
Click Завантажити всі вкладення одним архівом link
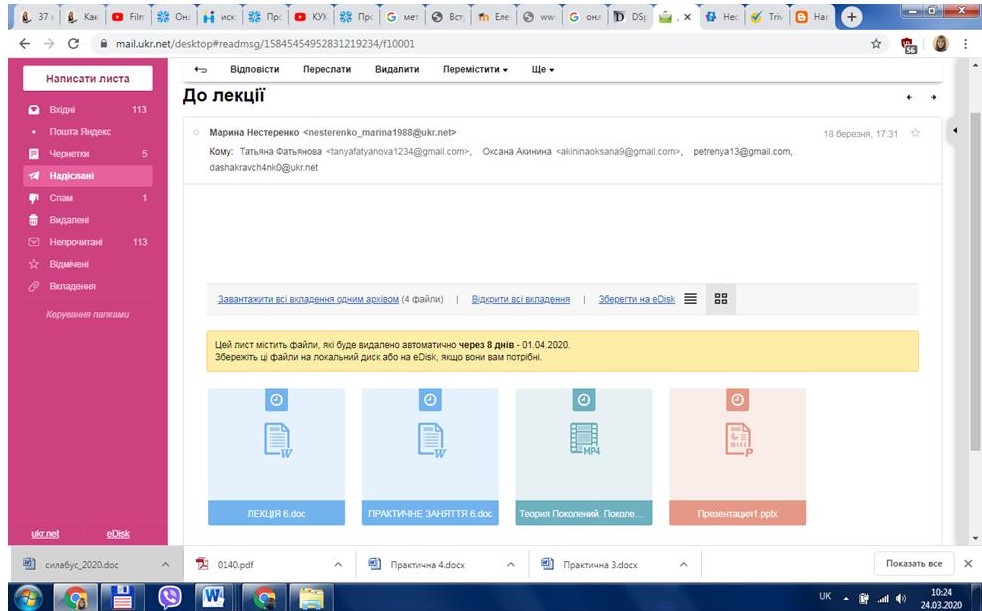point(308,299)
